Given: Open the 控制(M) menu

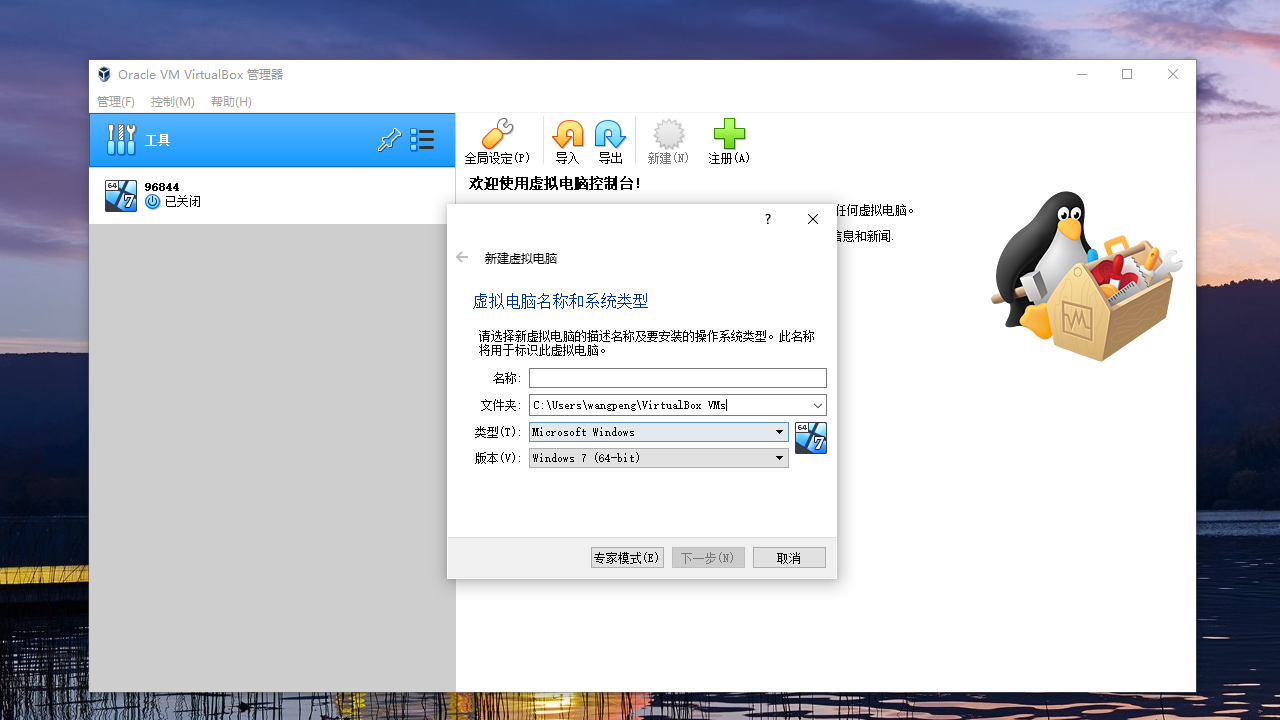Looking at the screenshot, I should point(172,101).
